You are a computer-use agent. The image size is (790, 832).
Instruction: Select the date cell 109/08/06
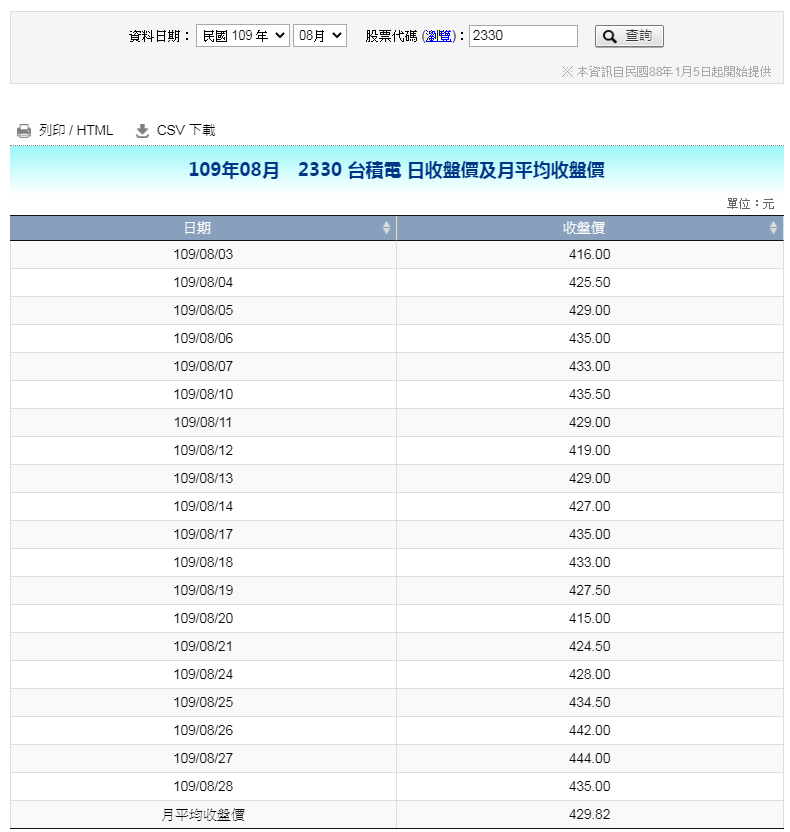203,339
